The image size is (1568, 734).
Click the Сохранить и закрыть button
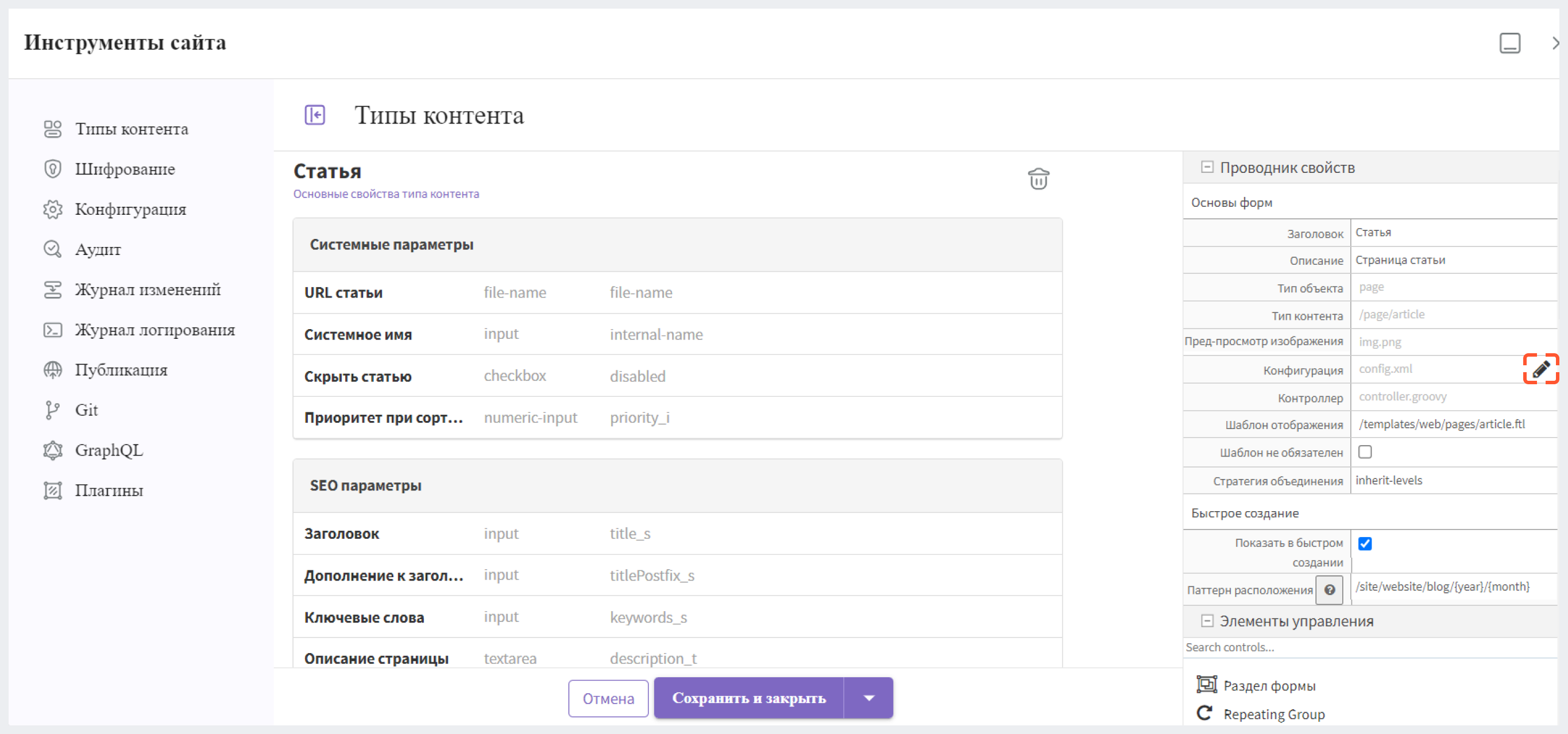click(750, 698)
